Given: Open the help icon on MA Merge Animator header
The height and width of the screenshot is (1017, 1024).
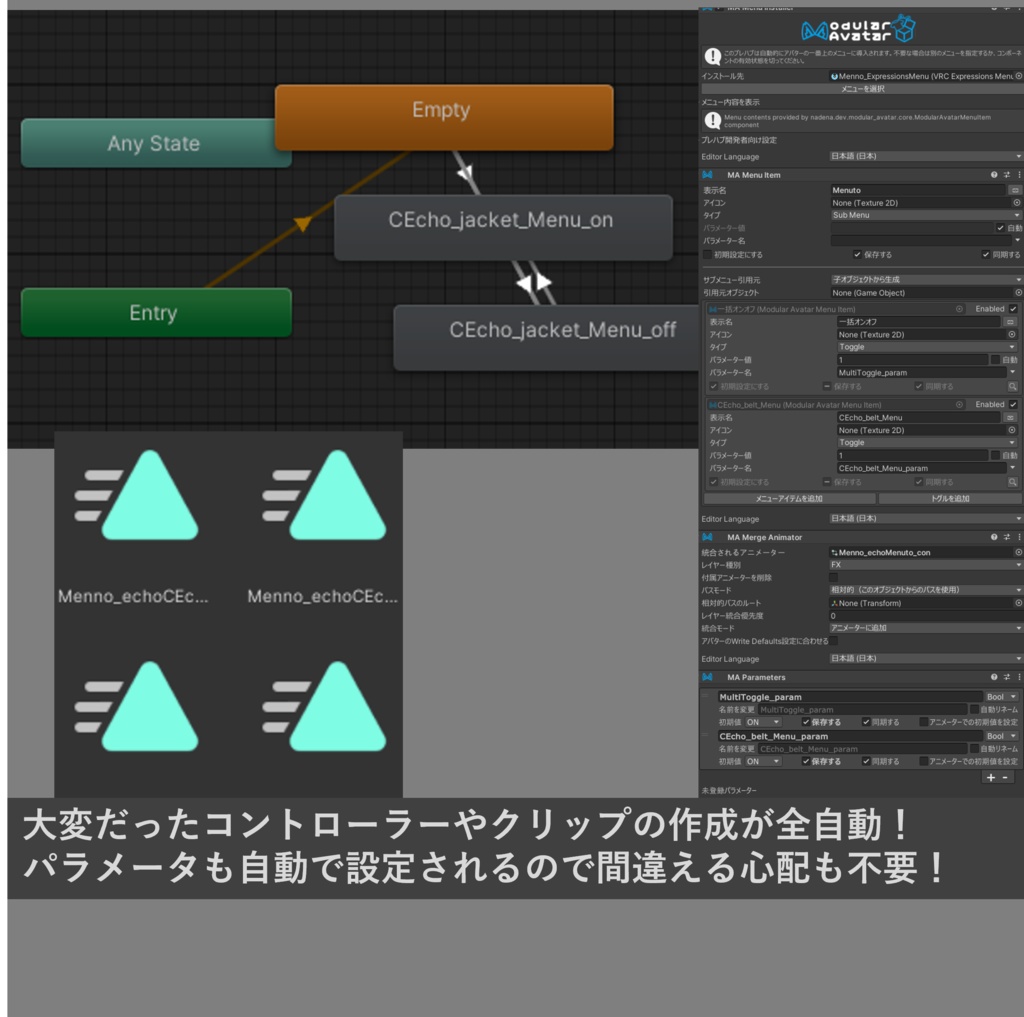Looking at the screenshot, I should pos(996,537).
